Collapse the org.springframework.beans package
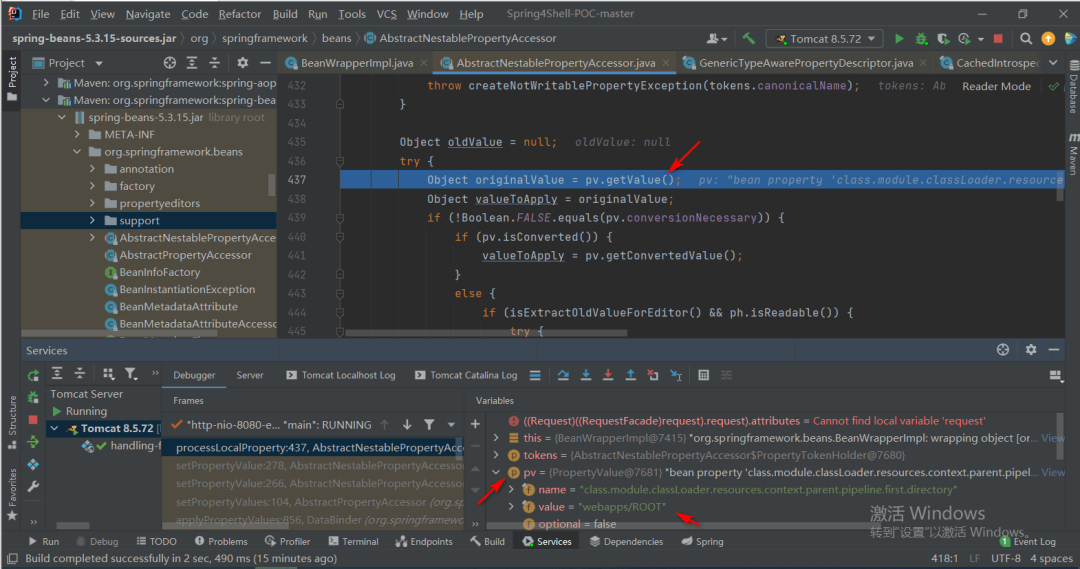1080x569 pixels. pyautogui.click(x=77, y=152)
